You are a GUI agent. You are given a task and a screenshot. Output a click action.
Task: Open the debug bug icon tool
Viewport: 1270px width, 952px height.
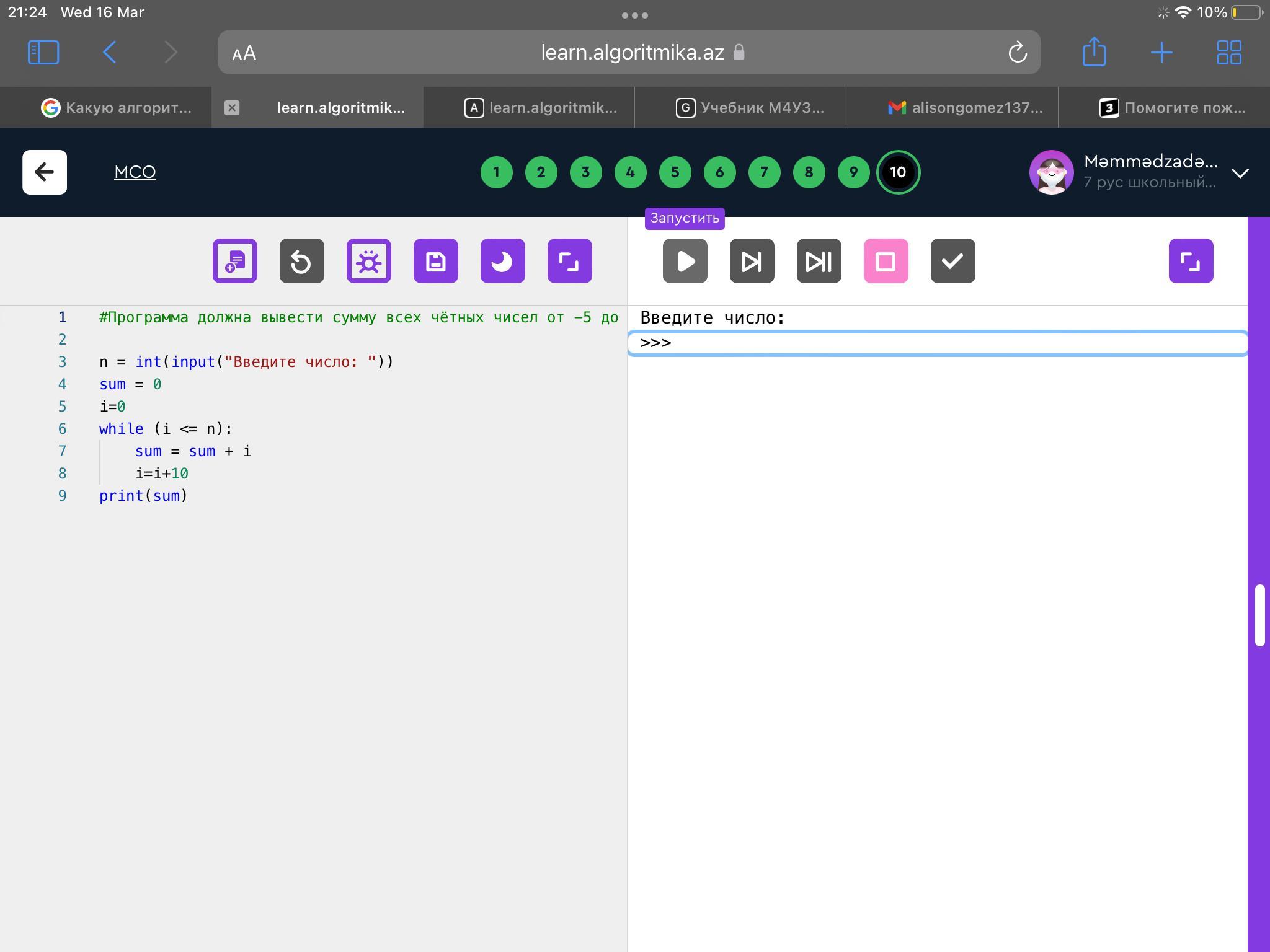coord(368,261)
